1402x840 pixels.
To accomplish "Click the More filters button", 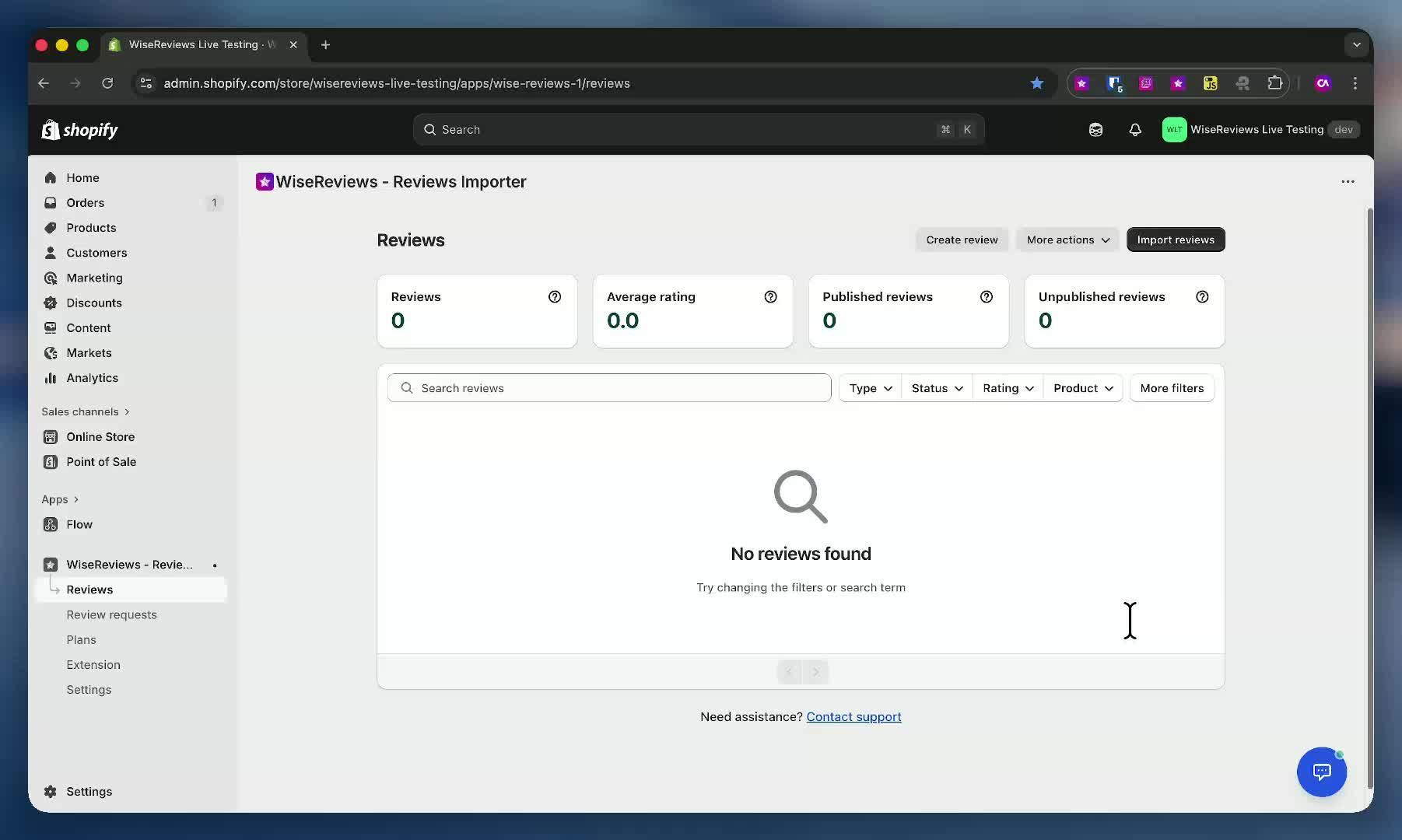I will tap(1172, 388).
